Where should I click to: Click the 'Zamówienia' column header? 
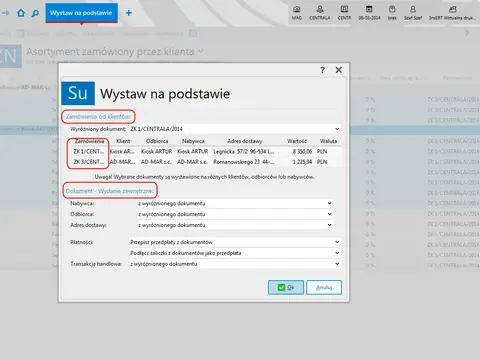[89, 141]
